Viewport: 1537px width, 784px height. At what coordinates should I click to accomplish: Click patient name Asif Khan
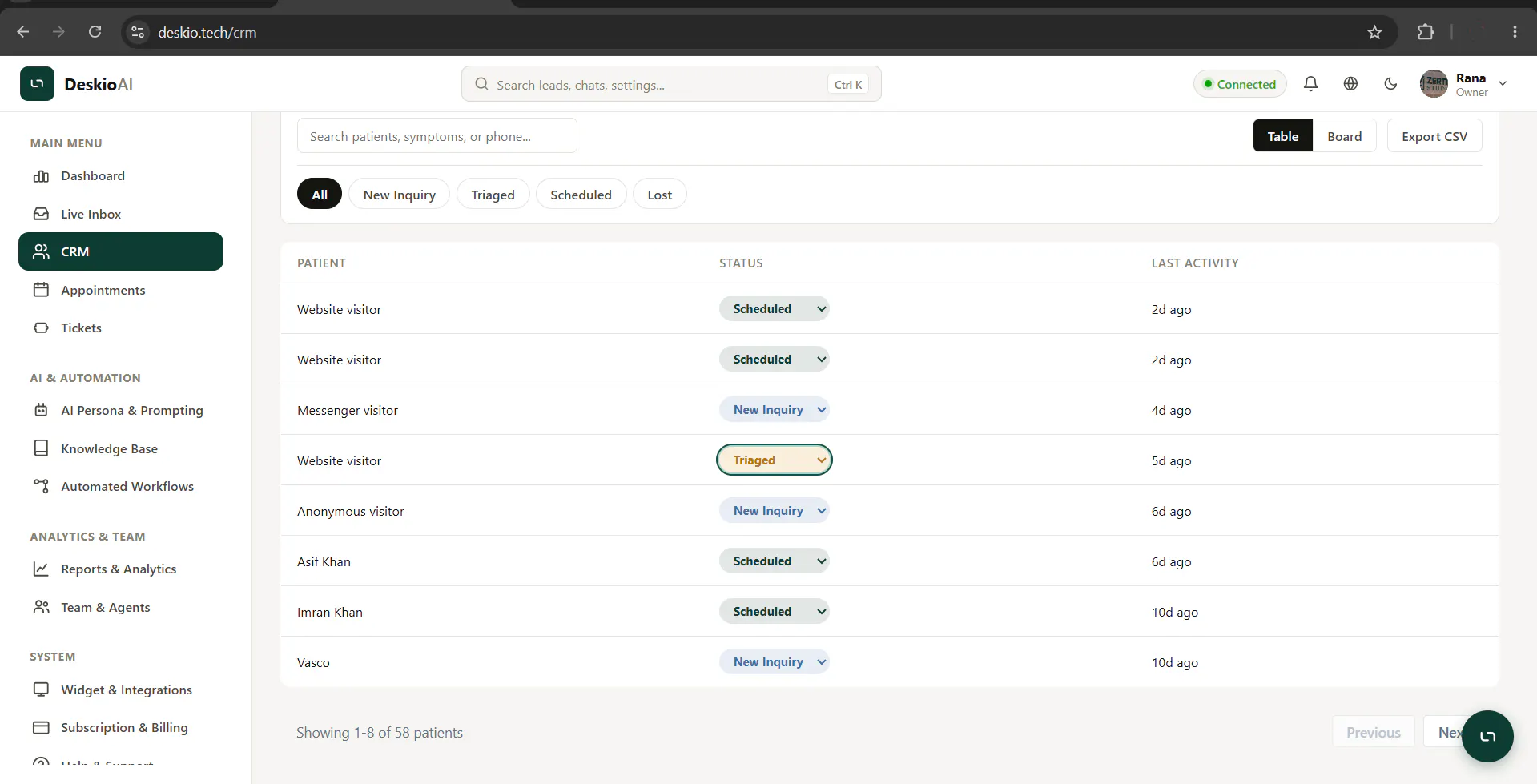pos(324,562)
